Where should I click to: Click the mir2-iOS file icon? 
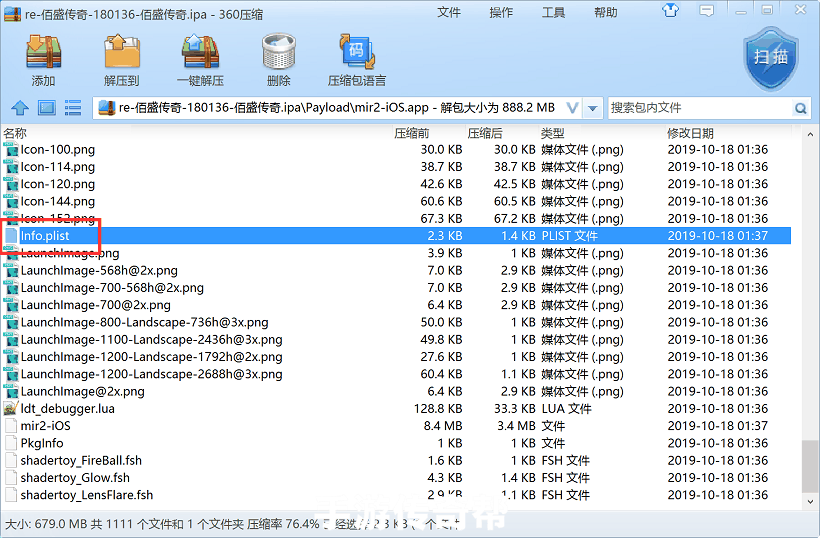pos(11,426)
